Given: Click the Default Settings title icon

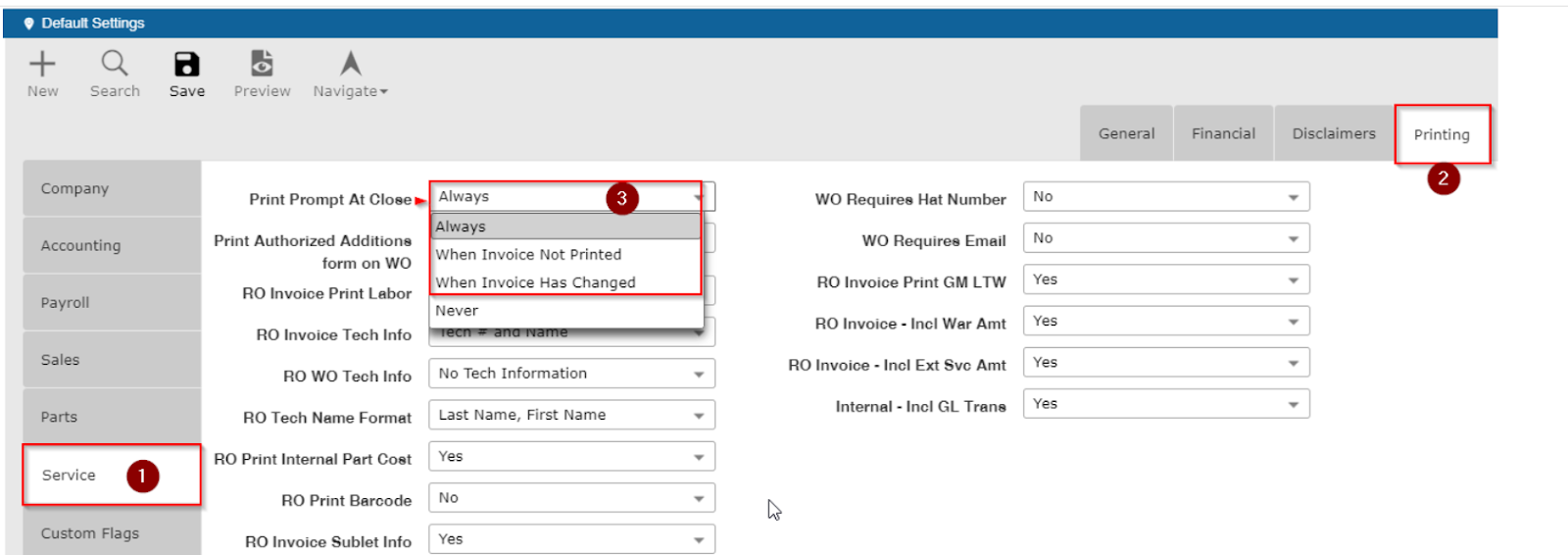Looking at the screenshot, I should pos(28,24).
